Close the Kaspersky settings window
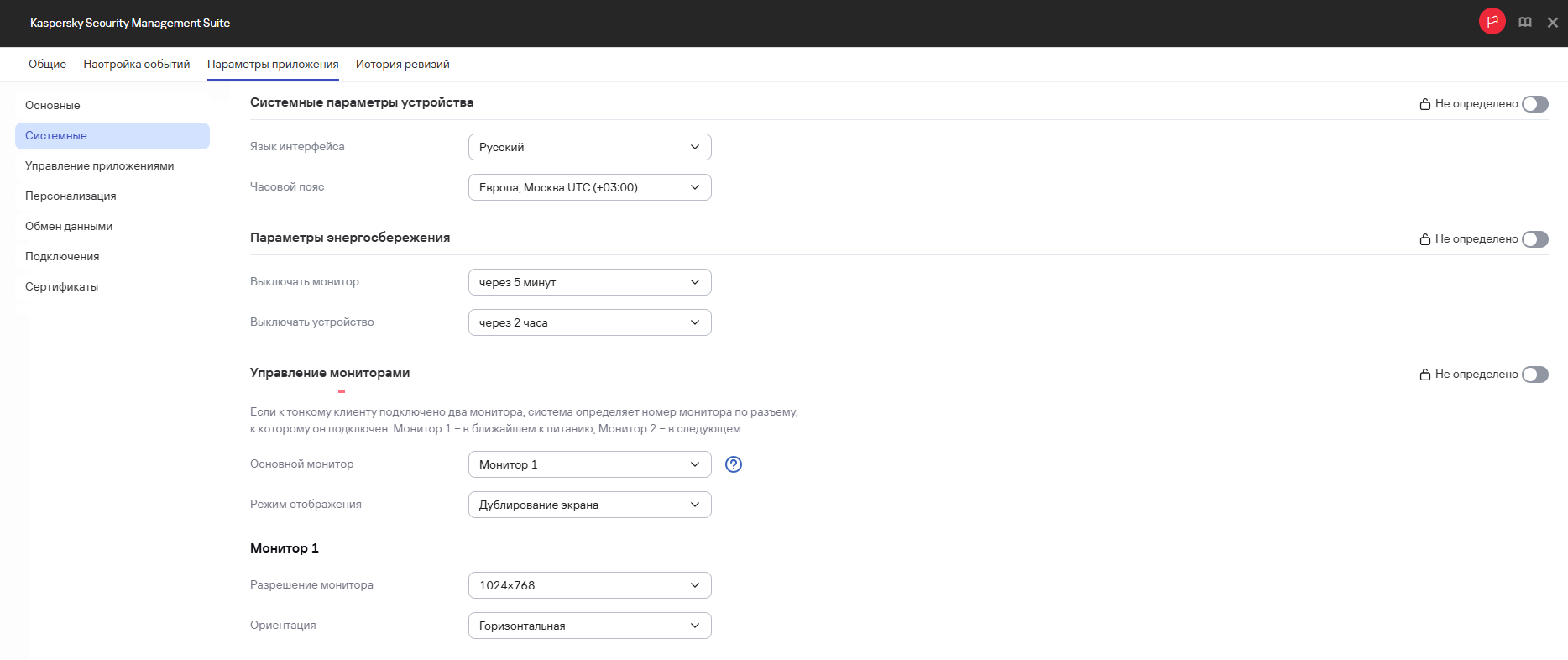This screenshot has width=1568, height=660. click(x=1552, y=23)
